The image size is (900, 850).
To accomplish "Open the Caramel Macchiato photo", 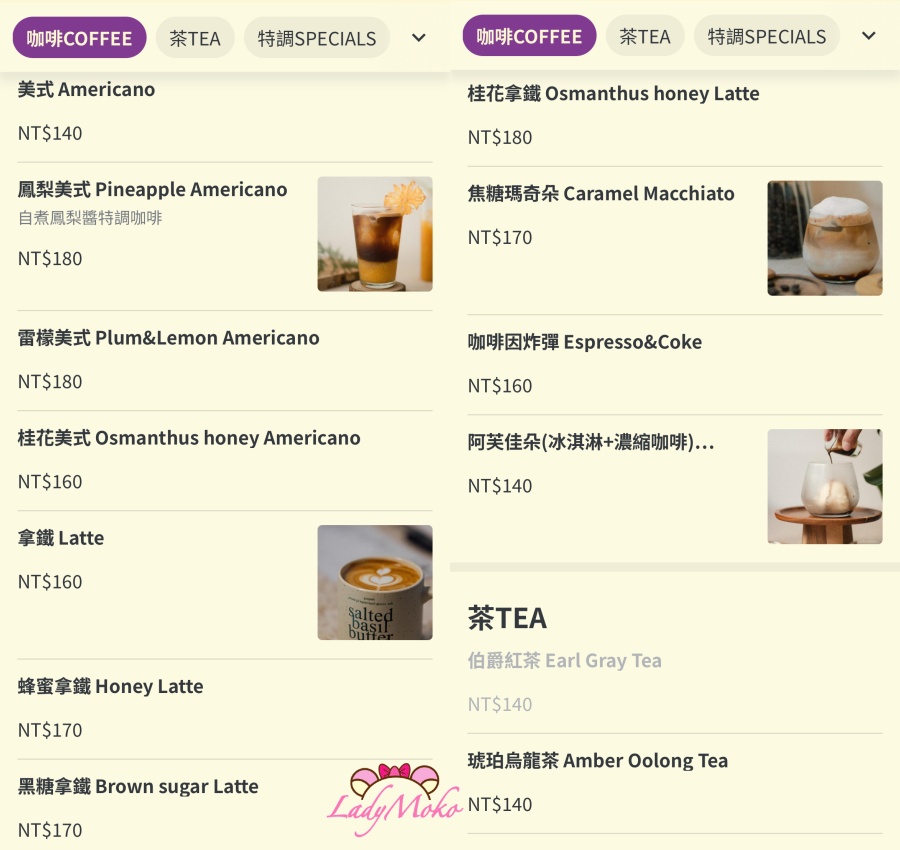I will 825,238.
